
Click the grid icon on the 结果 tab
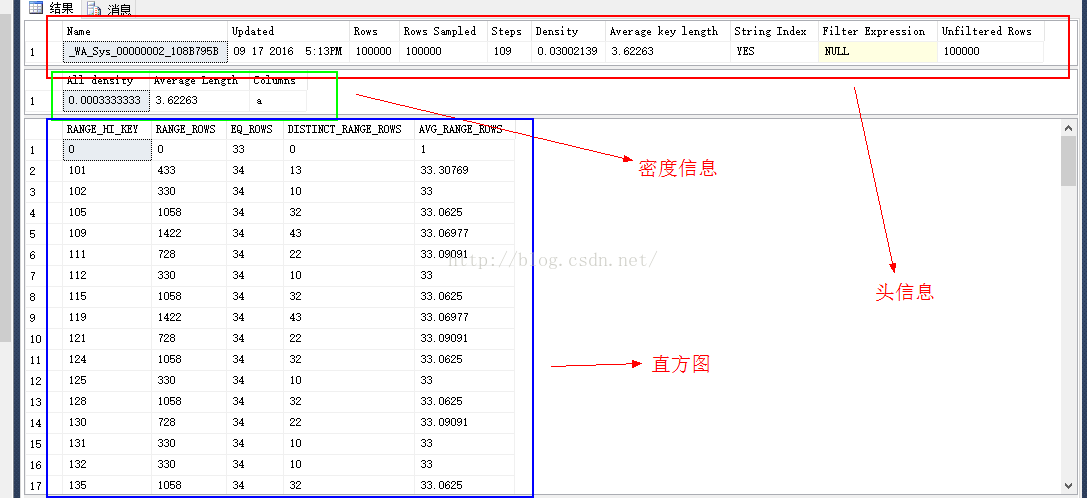coord(36,8)
